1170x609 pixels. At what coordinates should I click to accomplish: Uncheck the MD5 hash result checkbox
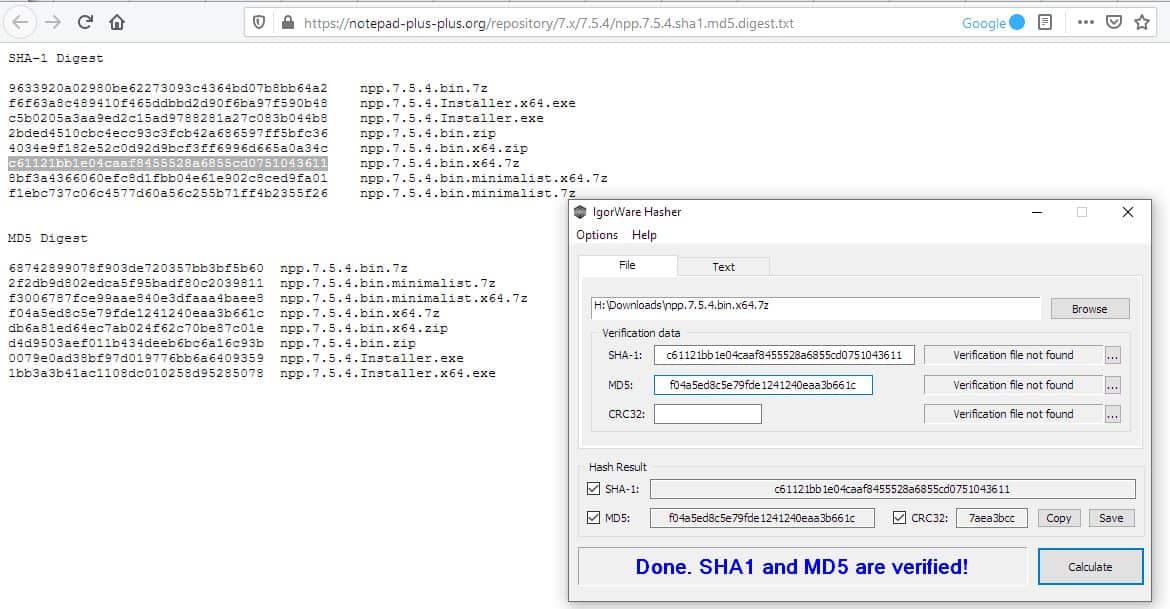tap(593, 517)
